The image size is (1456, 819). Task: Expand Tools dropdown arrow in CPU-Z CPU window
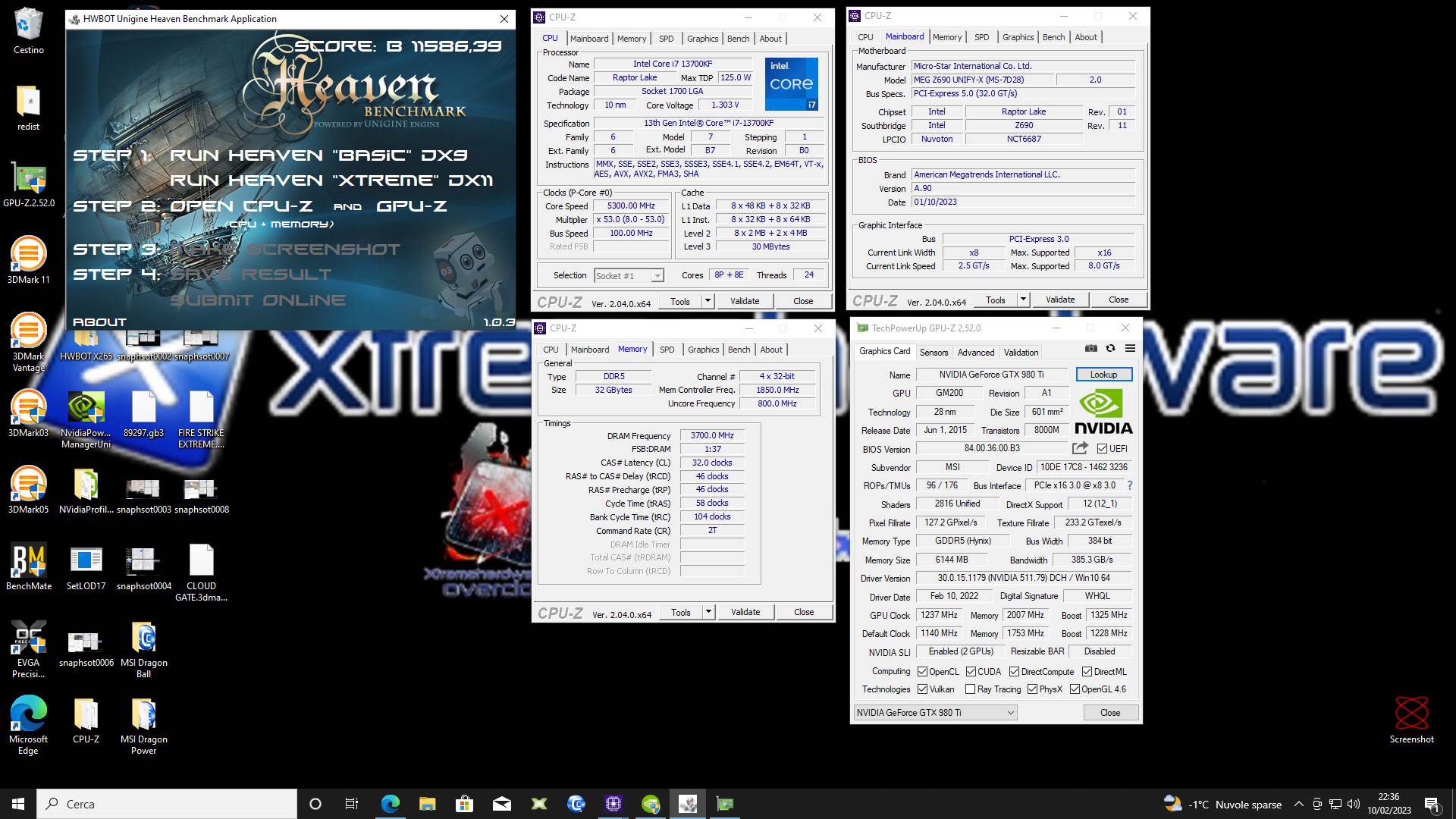coord(708,301)
